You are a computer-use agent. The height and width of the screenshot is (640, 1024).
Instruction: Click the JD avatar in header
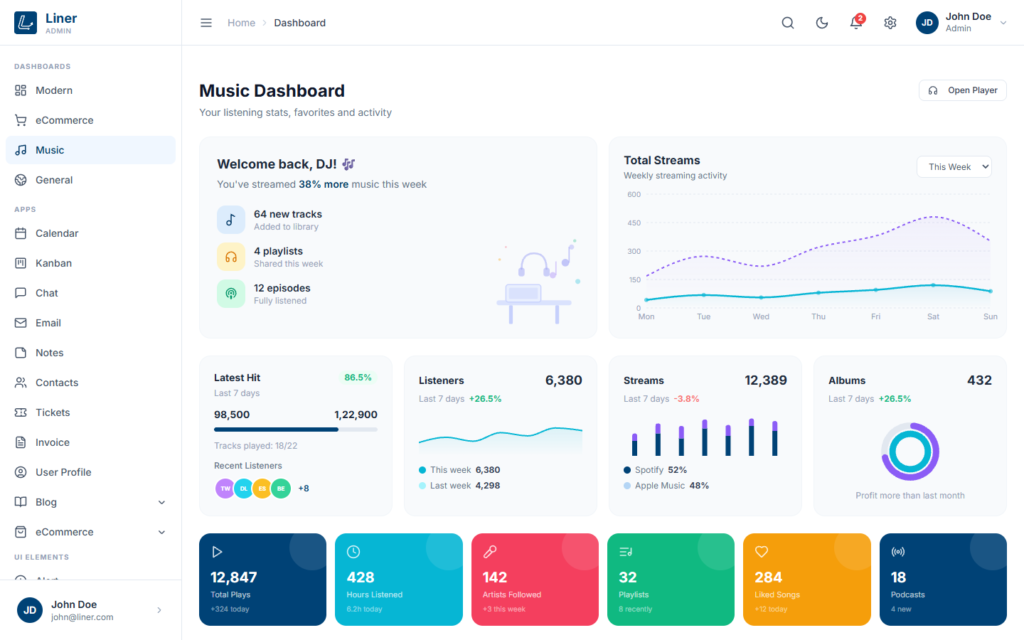(927, 23)
